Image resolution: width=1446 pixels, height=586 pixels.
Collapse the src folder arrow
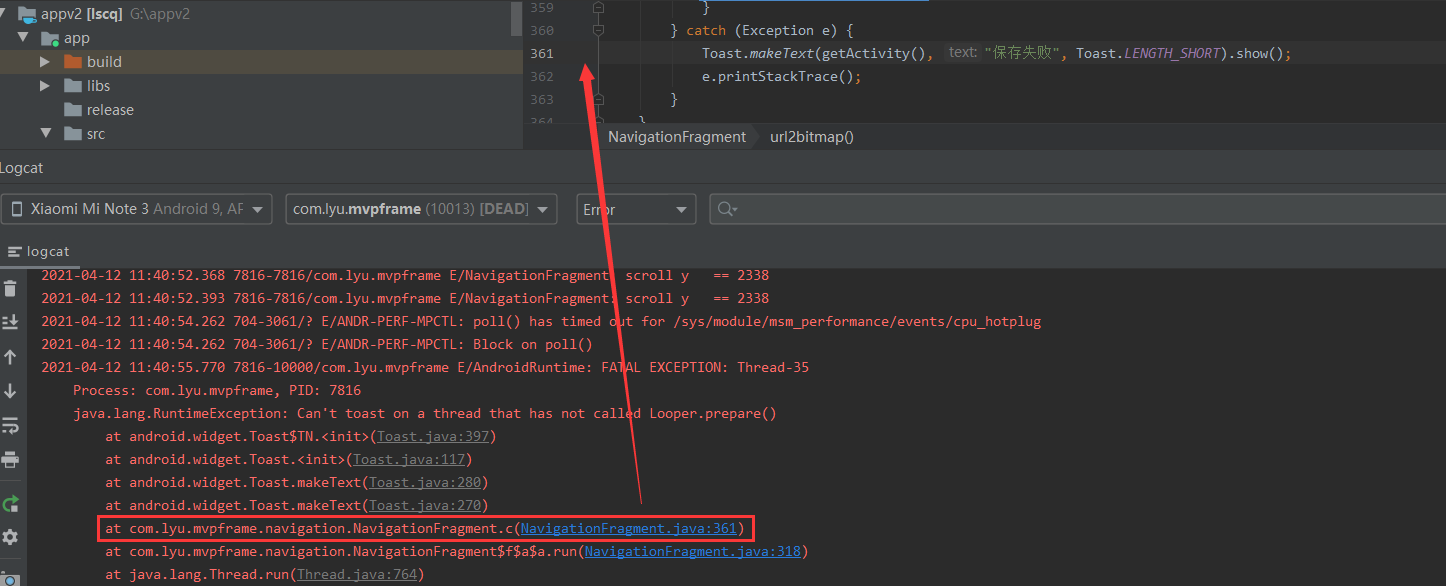45,134
